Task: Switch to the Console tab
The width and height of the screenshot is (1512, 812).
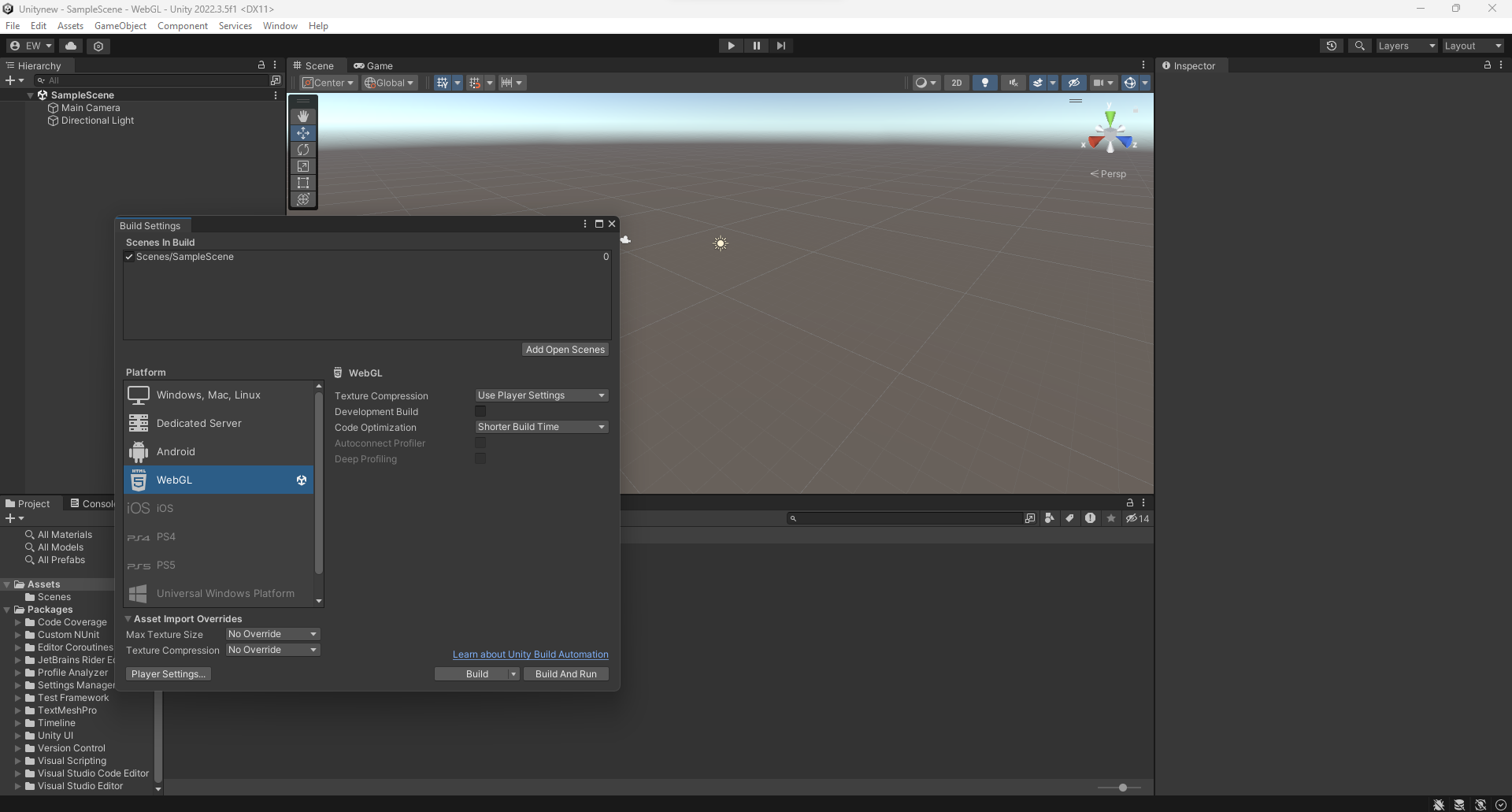Action: click(x=92, y=504)
